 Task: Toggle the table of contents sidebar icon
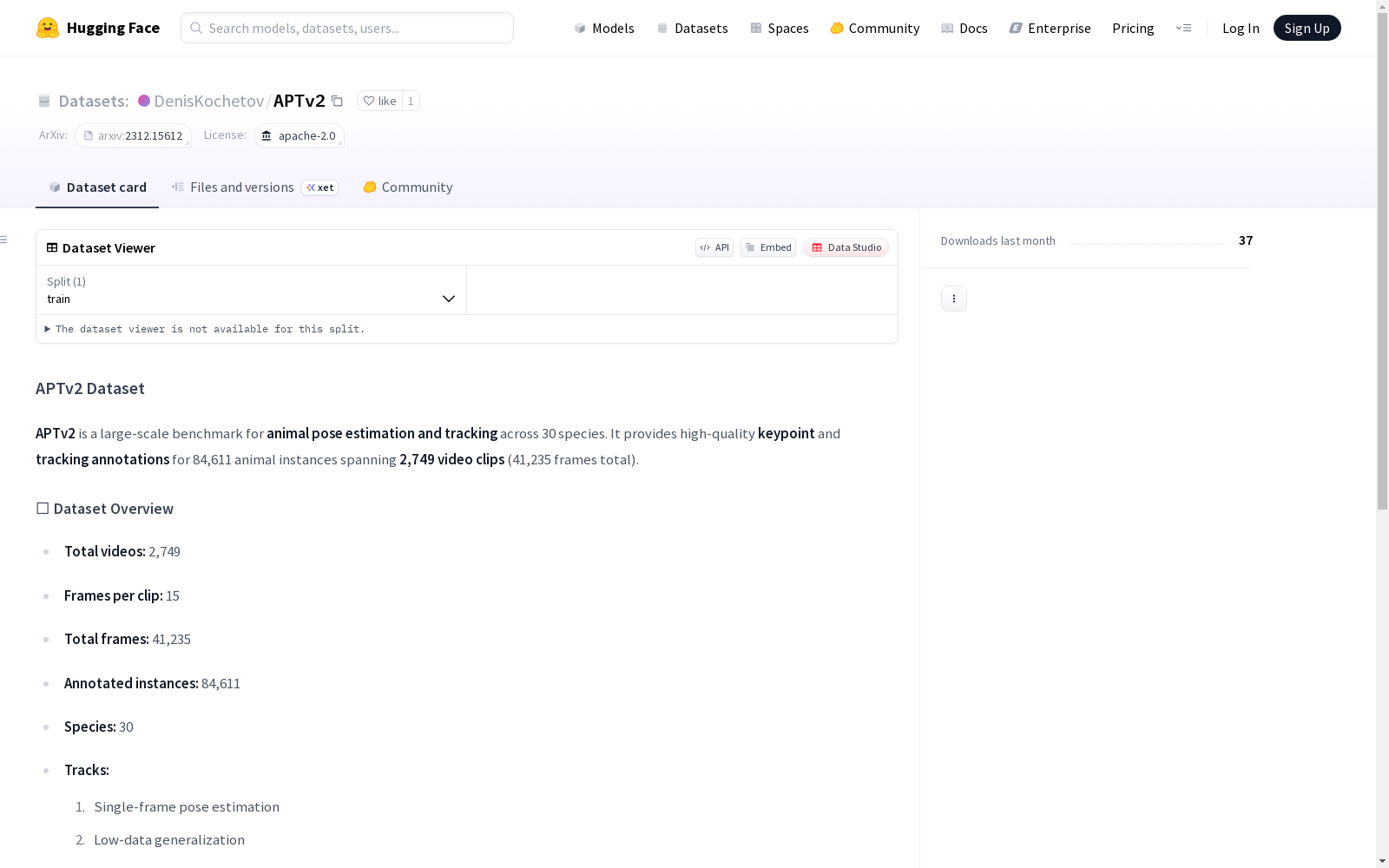[x=4, y=240]
